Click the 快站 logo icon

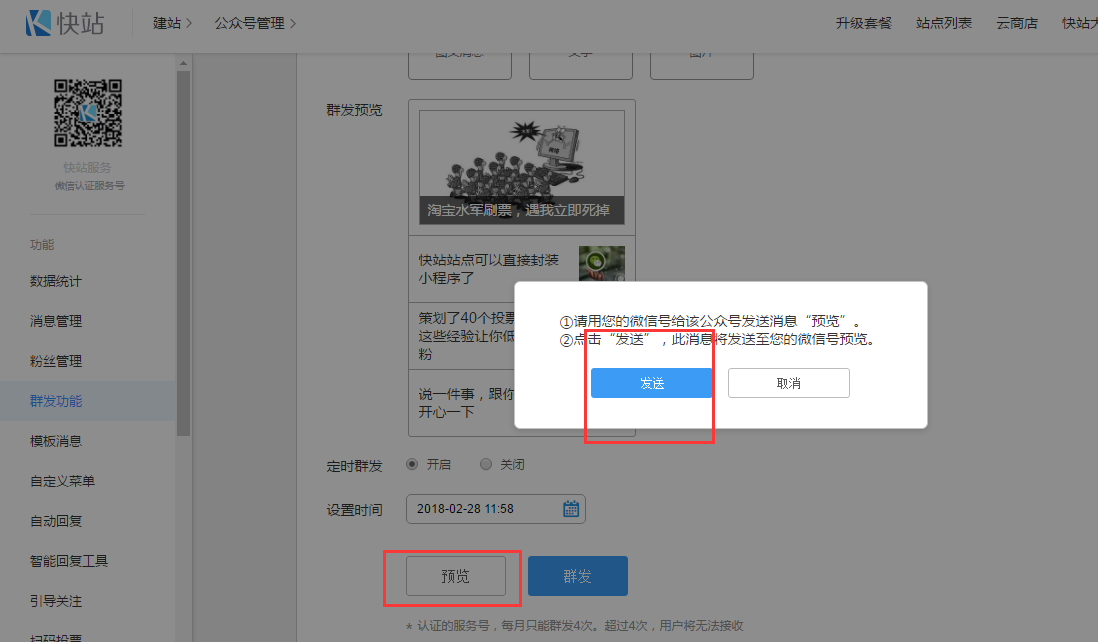39,23
